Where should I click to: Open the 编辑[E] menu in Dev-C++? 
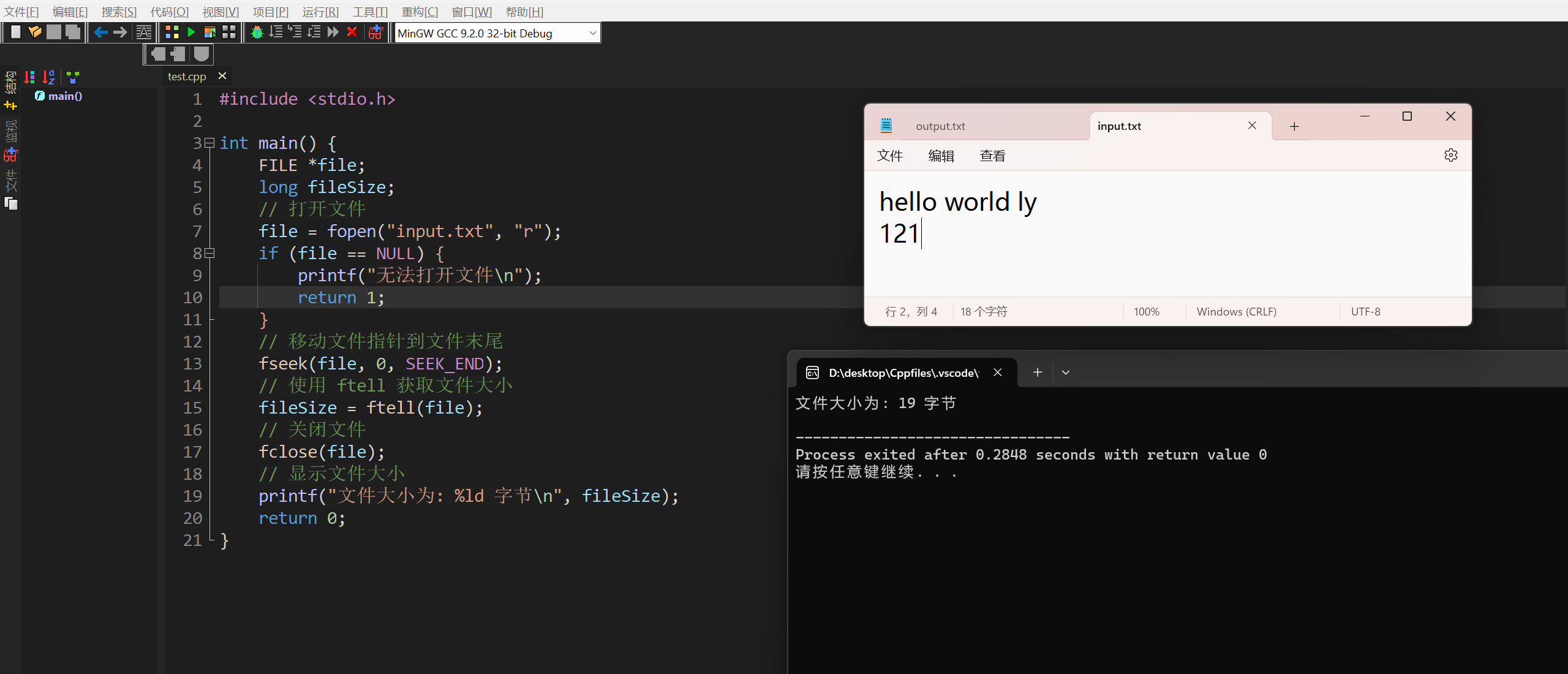(x=70, y=12)
